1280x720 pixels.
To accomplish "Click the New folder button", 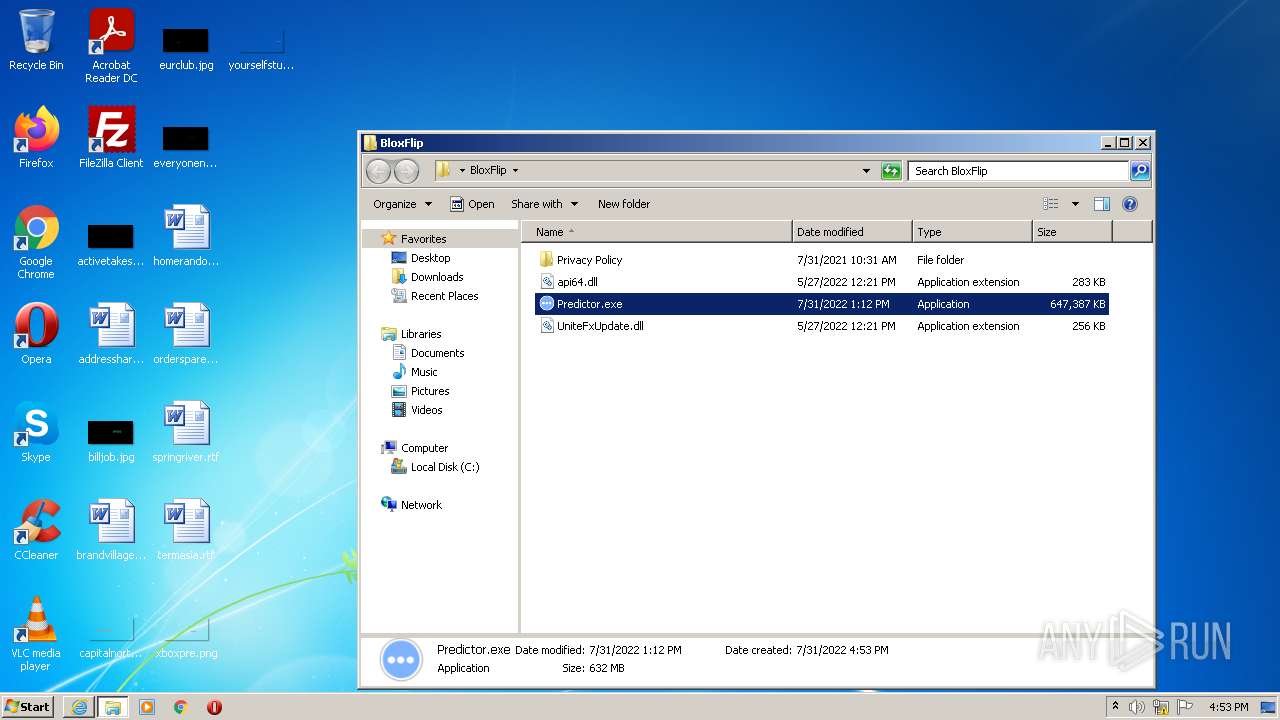I will (x=624, y=204).
